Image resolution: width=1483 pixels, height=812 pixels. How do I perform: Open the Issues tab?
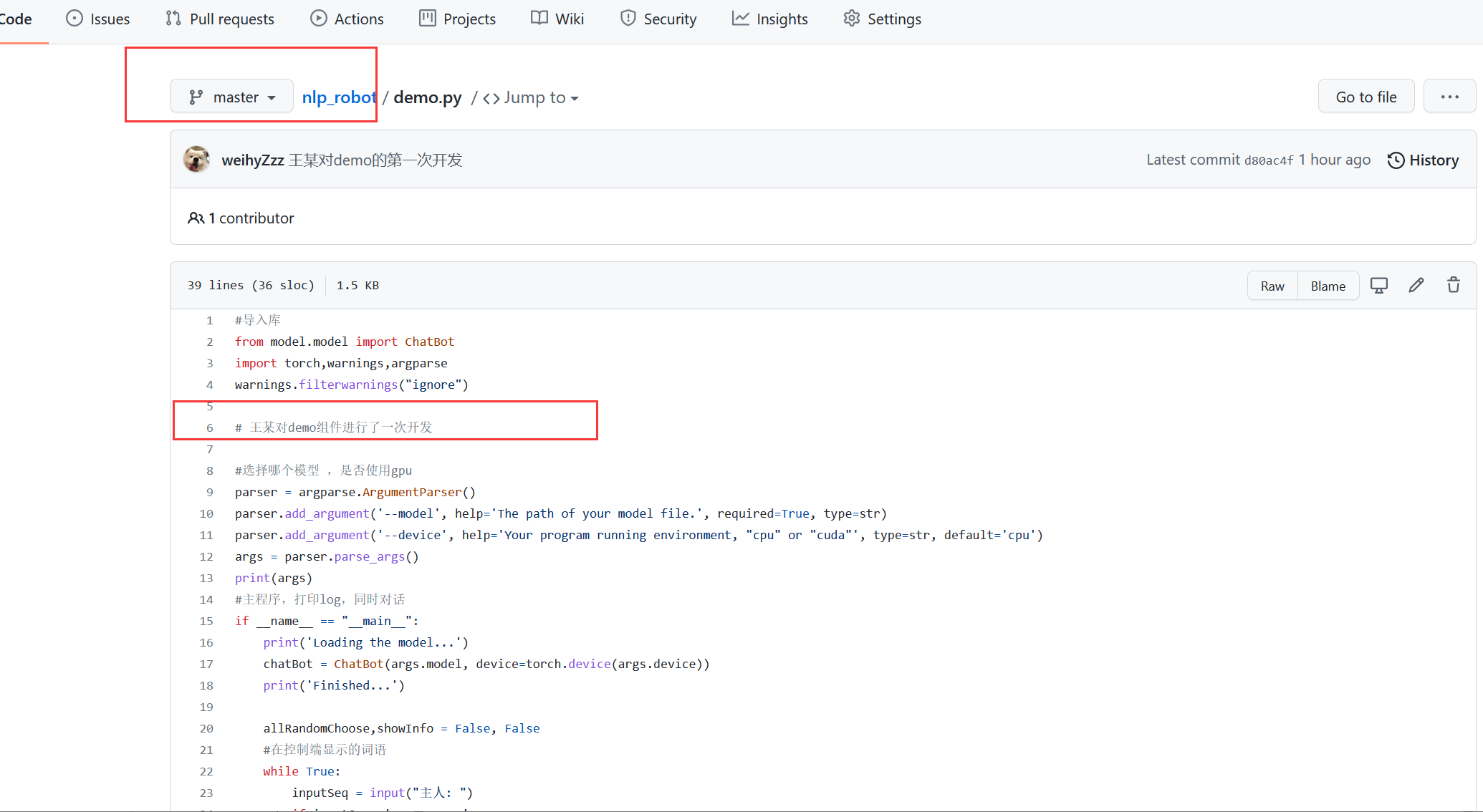(x=98, y=19)
